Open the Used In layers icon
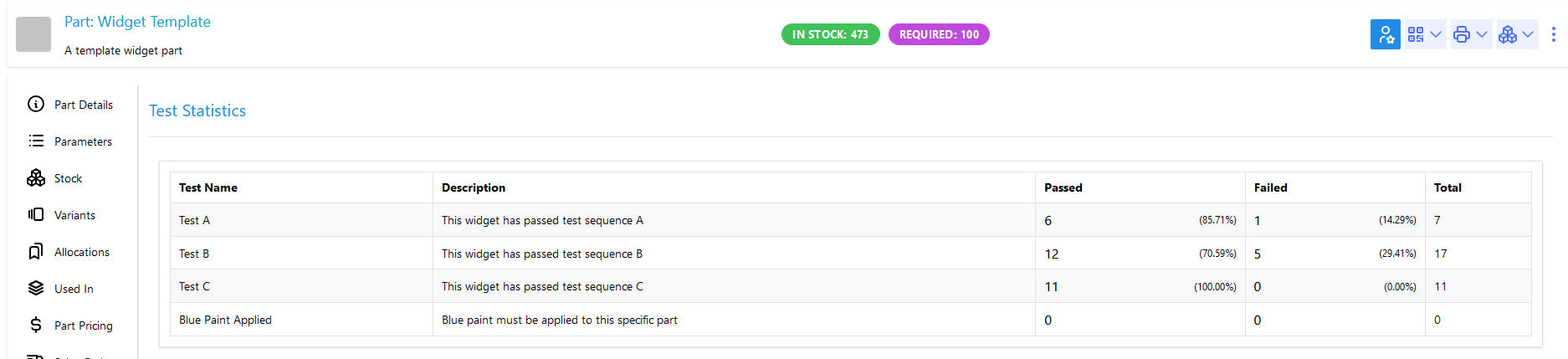Screen dimensions: 1568x359 (x=36, y=289)
